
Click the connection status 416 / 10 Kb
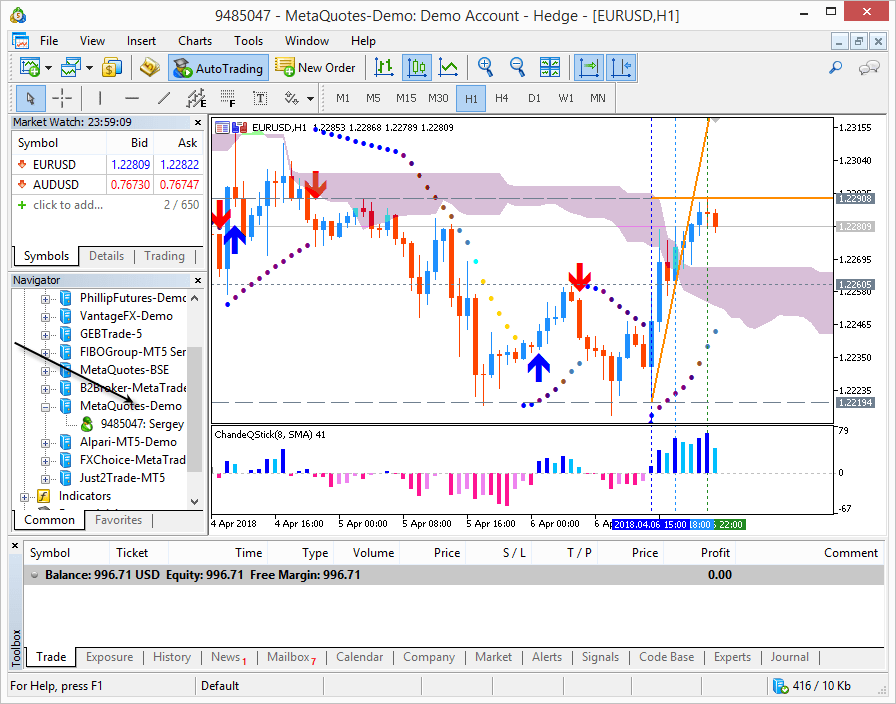click(811, 686)
